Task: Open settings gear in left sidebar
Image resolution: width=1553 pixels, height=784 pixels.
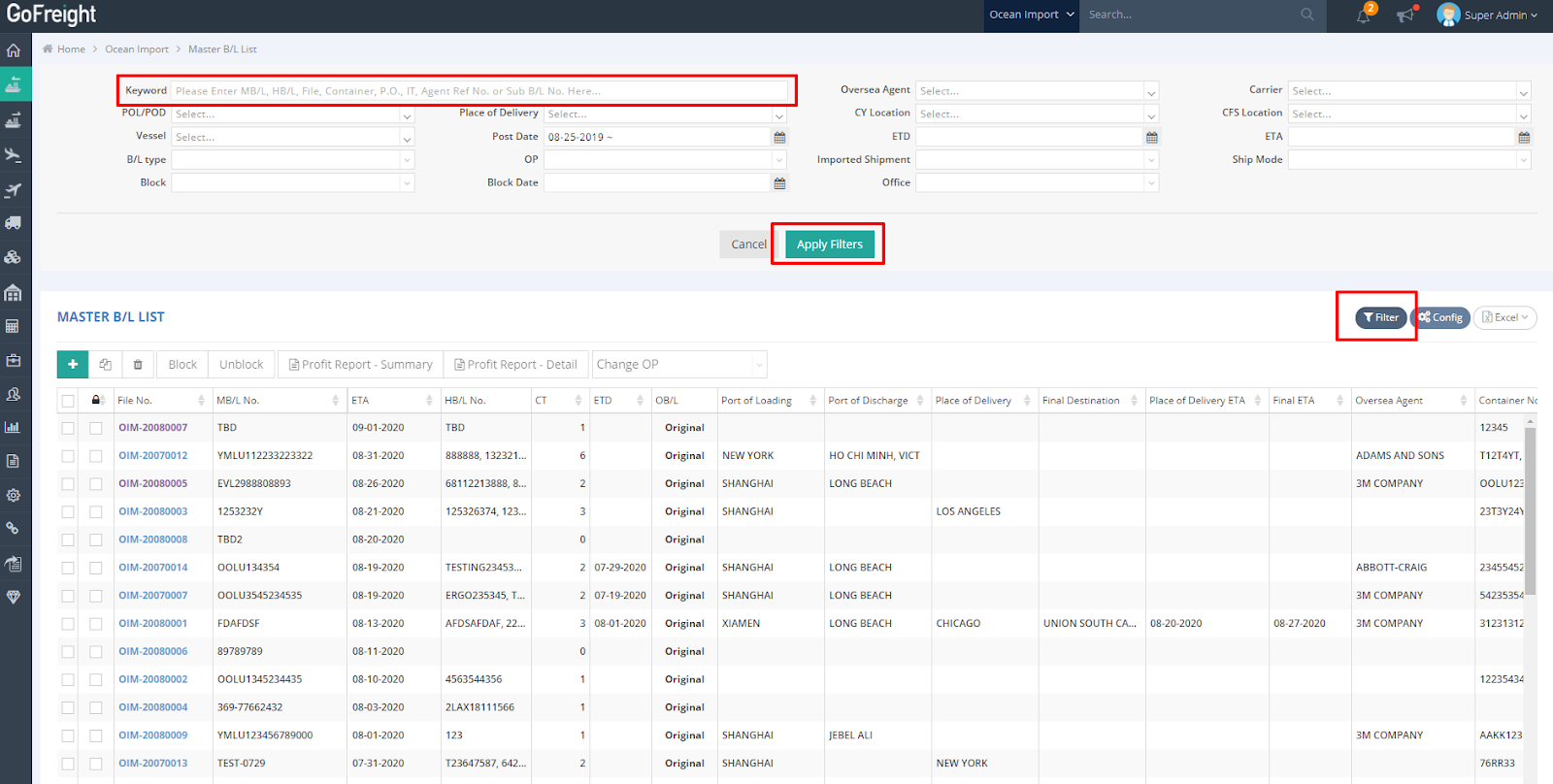Action: pos(14,496)
